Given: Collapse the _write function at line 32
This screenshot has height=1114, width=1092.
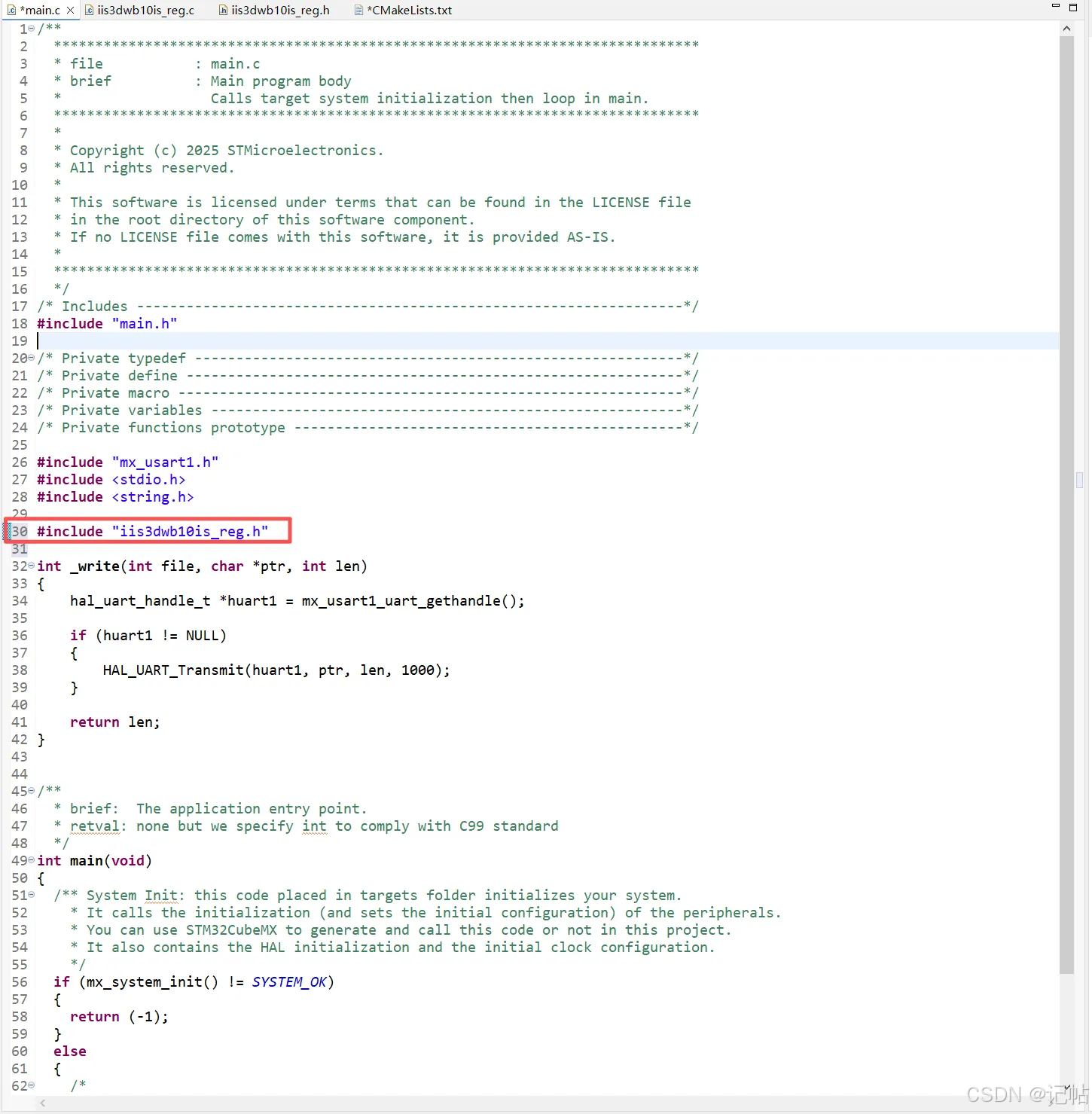Looking at the screenshot, I should tap(32, 566).
